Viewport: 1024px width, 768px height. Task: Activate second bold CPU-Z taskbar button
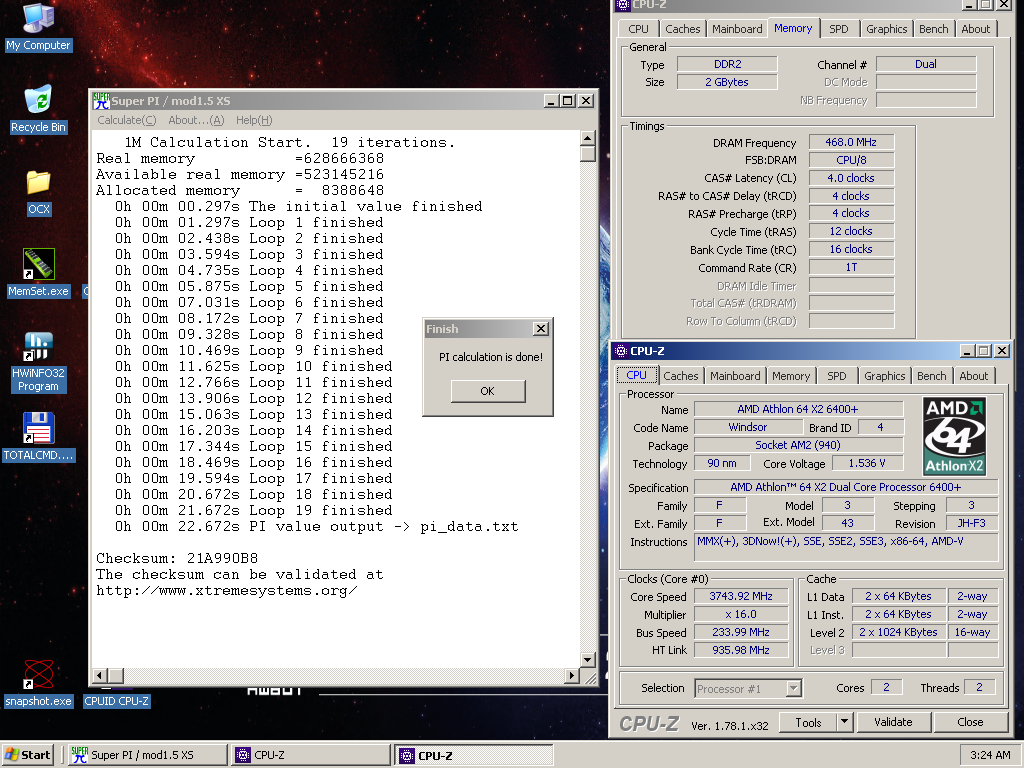(474, 755)
